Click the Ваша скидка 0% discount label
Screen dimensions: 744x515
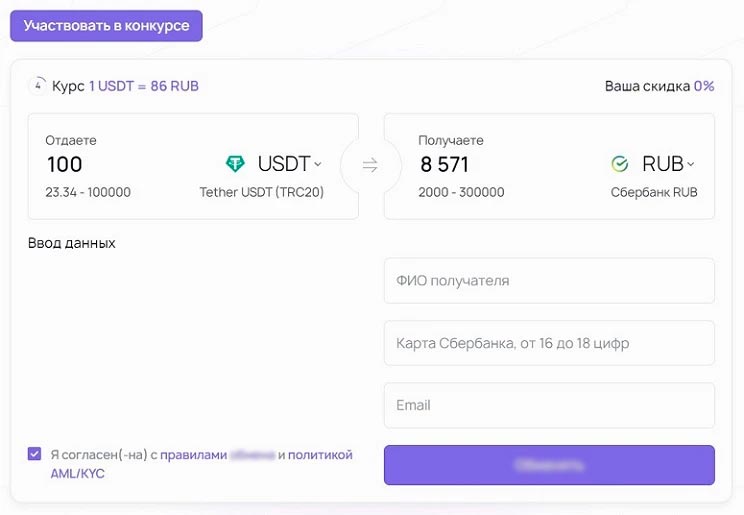[x=659, y=86]
